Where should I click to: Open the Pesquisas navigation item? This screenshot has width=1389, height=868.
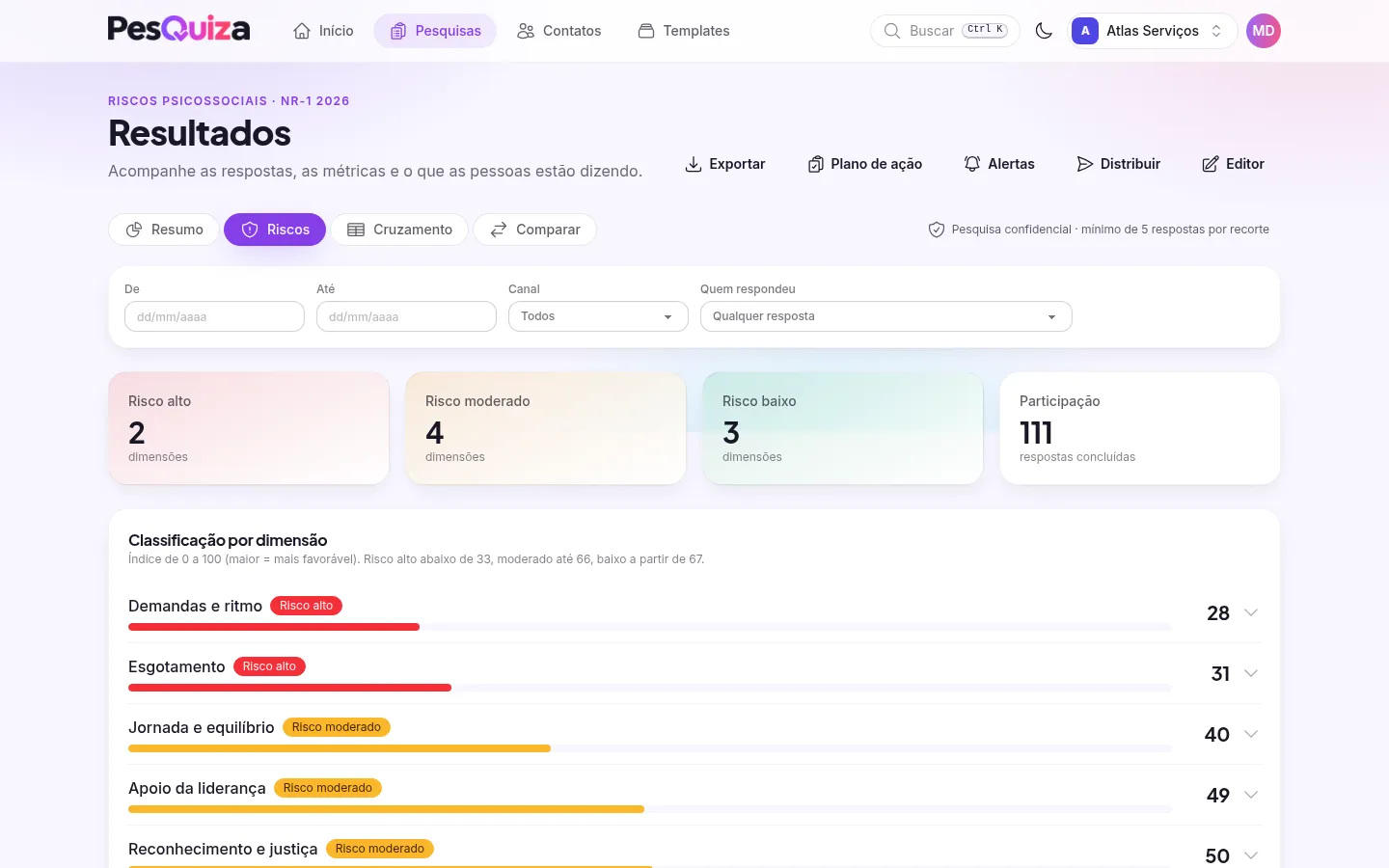pyautogui.click(x=435, y=31)
